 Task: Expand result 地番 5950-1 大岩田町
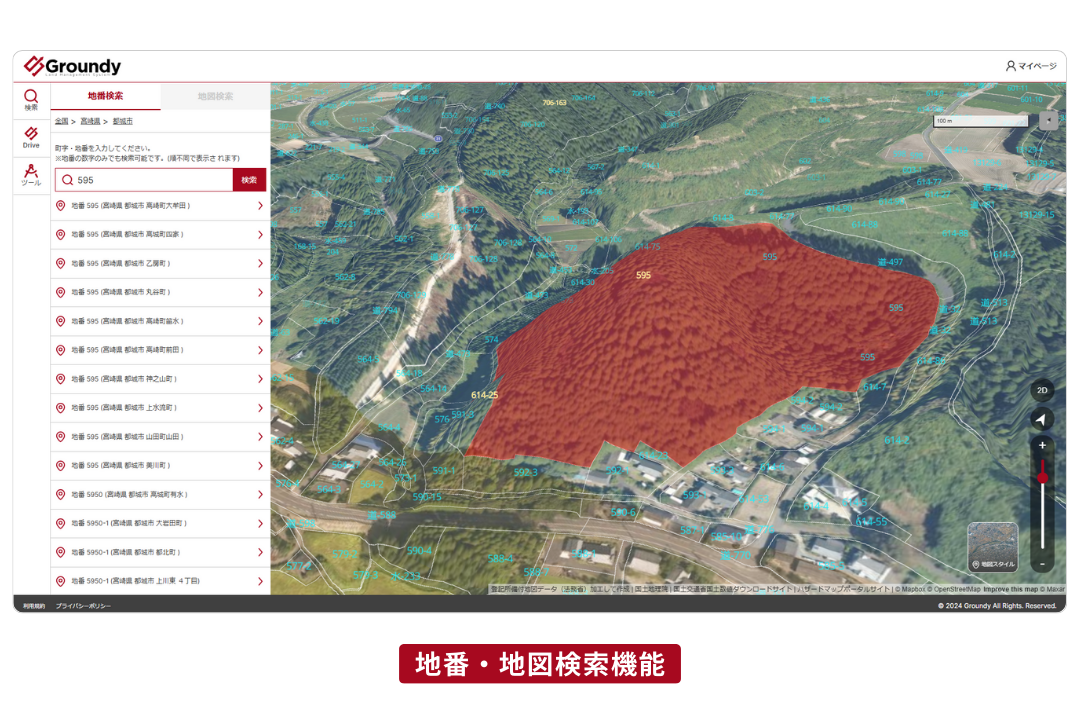coord(160,524)
